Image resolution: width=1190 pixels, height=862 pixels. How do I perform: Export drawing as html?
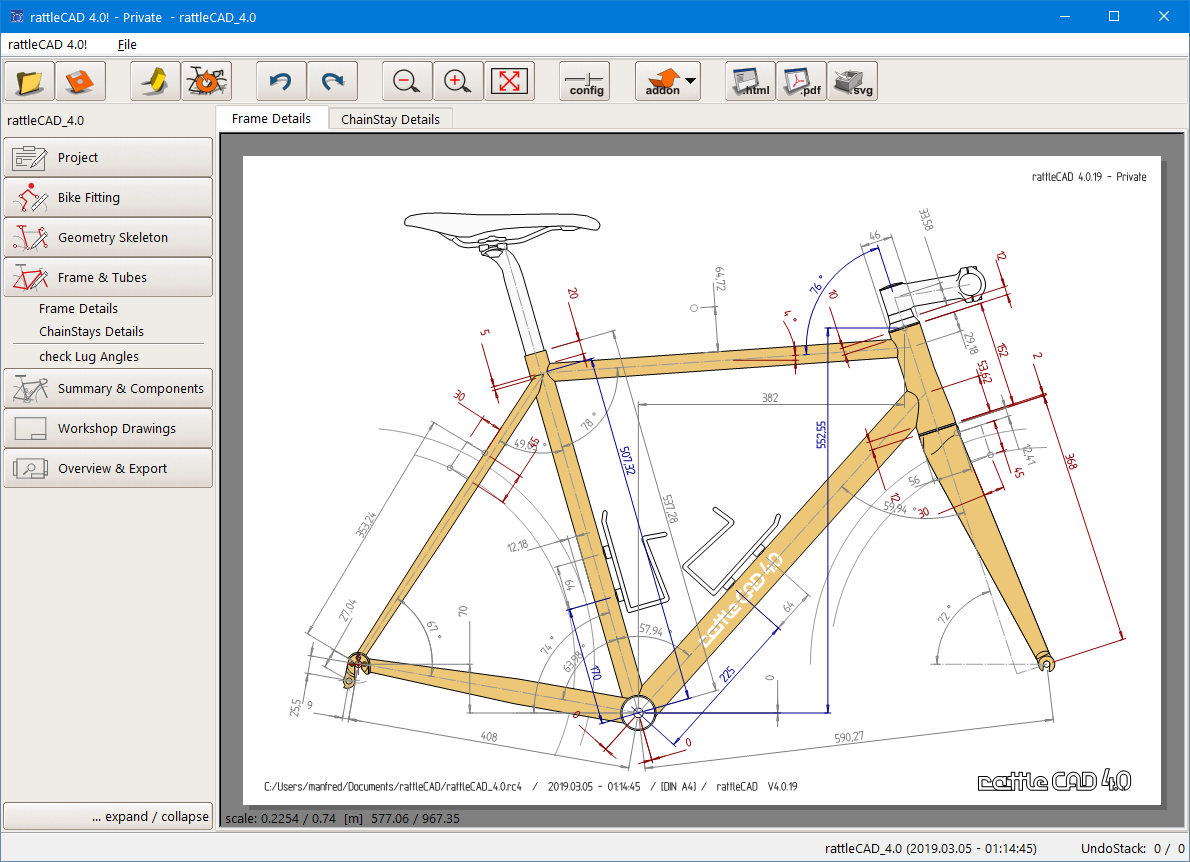click(751, 81)
